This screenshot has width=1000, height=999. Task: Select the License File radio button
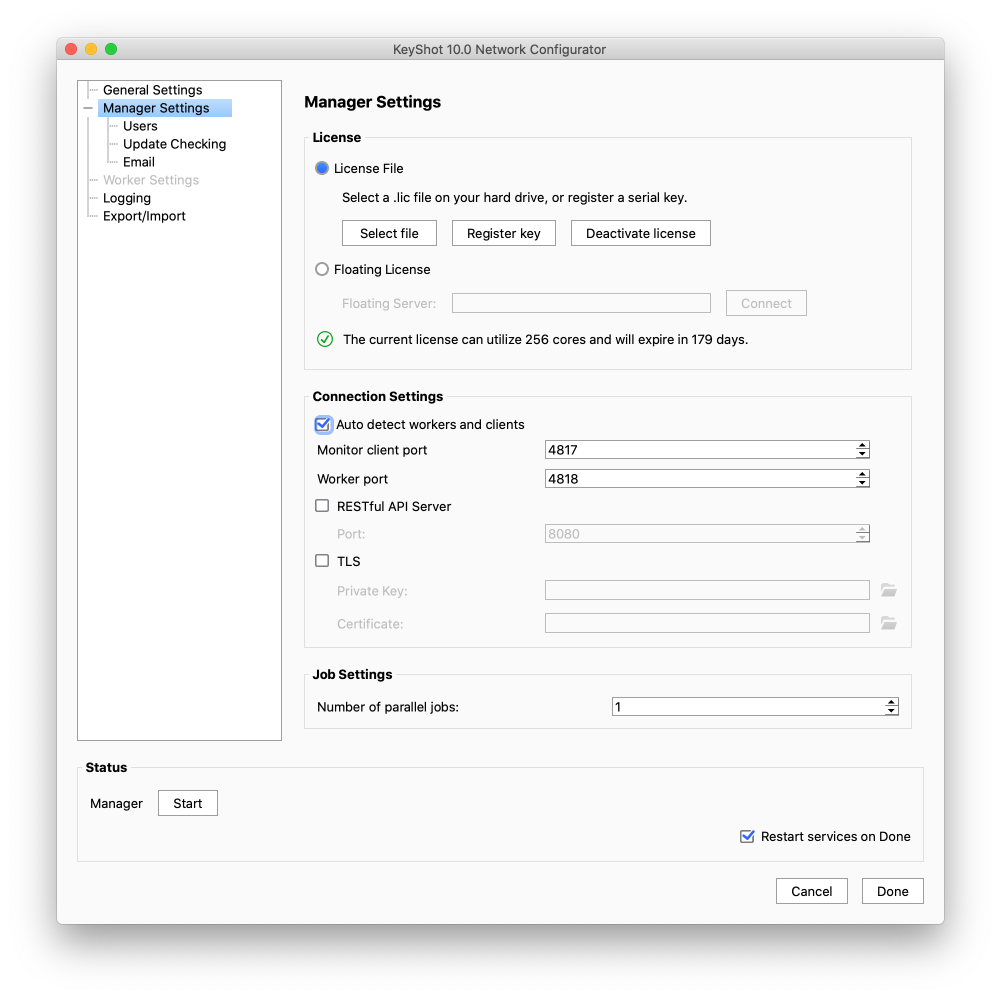tap(322, 168)
